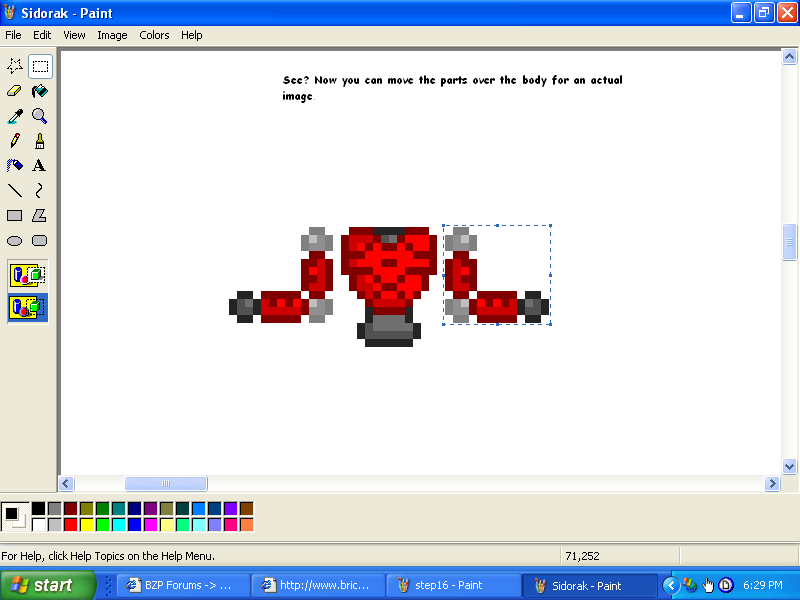Viewport: 800px width, 600px height.
Task: Choose the Fill With Color tool
Action: pyautogui.click(x=39, y=90)
